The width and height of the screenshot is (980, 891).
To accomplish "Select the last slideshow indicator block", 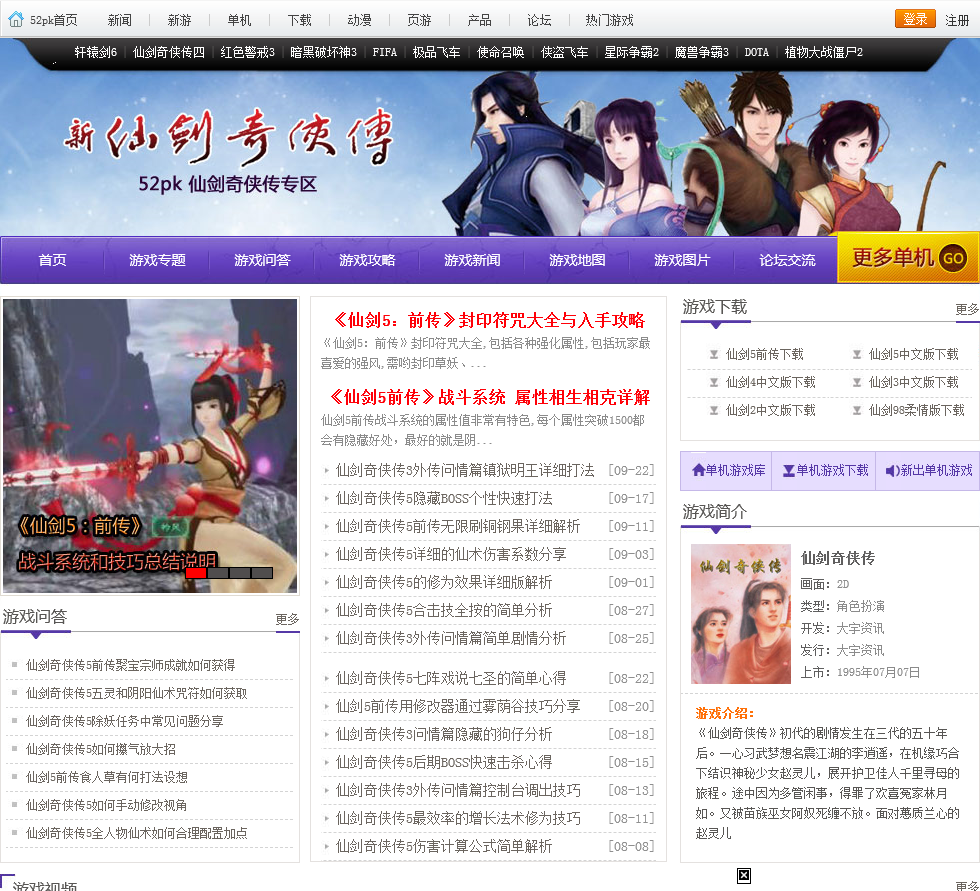I will (x=262, y=572).
